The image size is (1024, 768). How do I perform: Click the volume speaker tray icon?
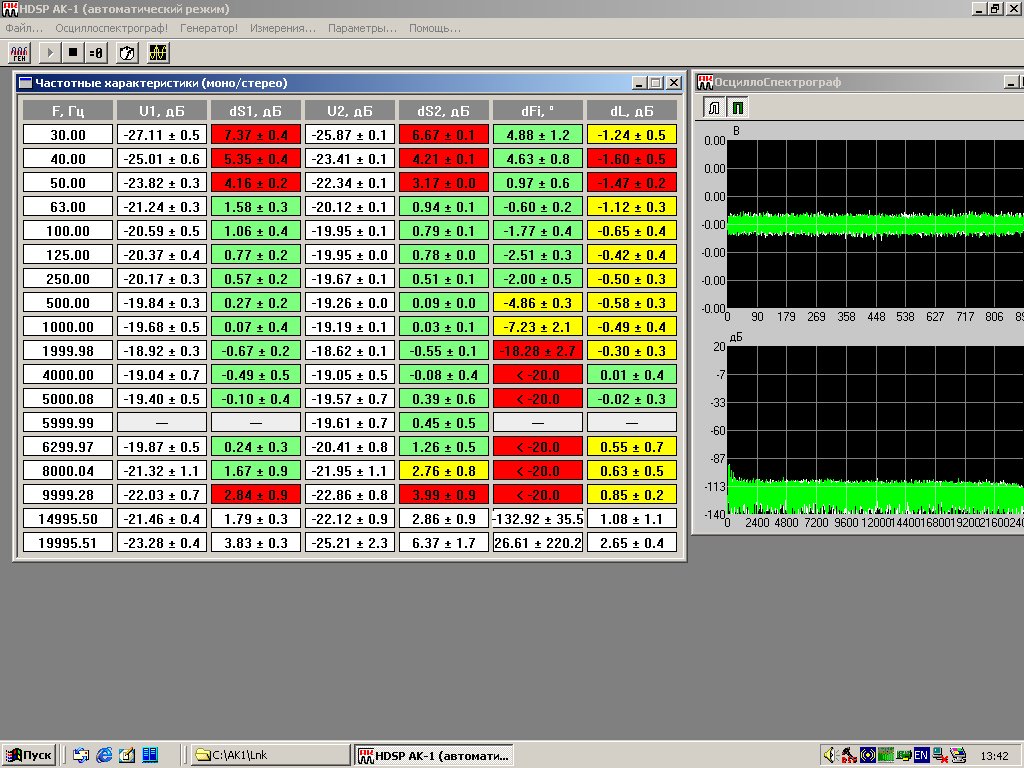coord(829,755)
